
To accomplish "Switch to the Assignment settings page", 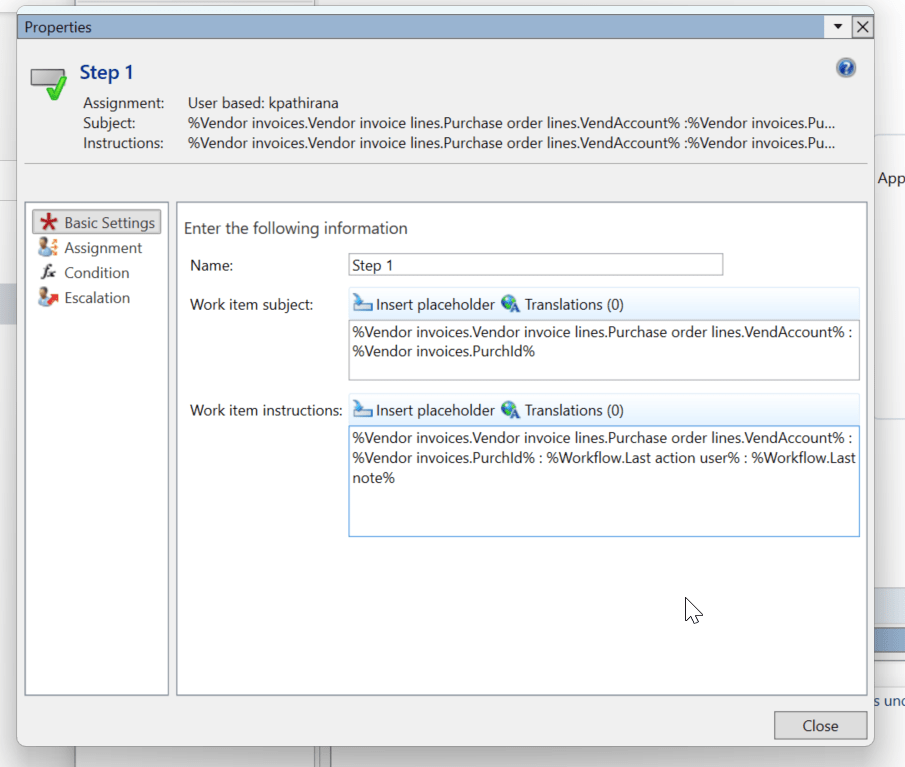I will point(103,247).
